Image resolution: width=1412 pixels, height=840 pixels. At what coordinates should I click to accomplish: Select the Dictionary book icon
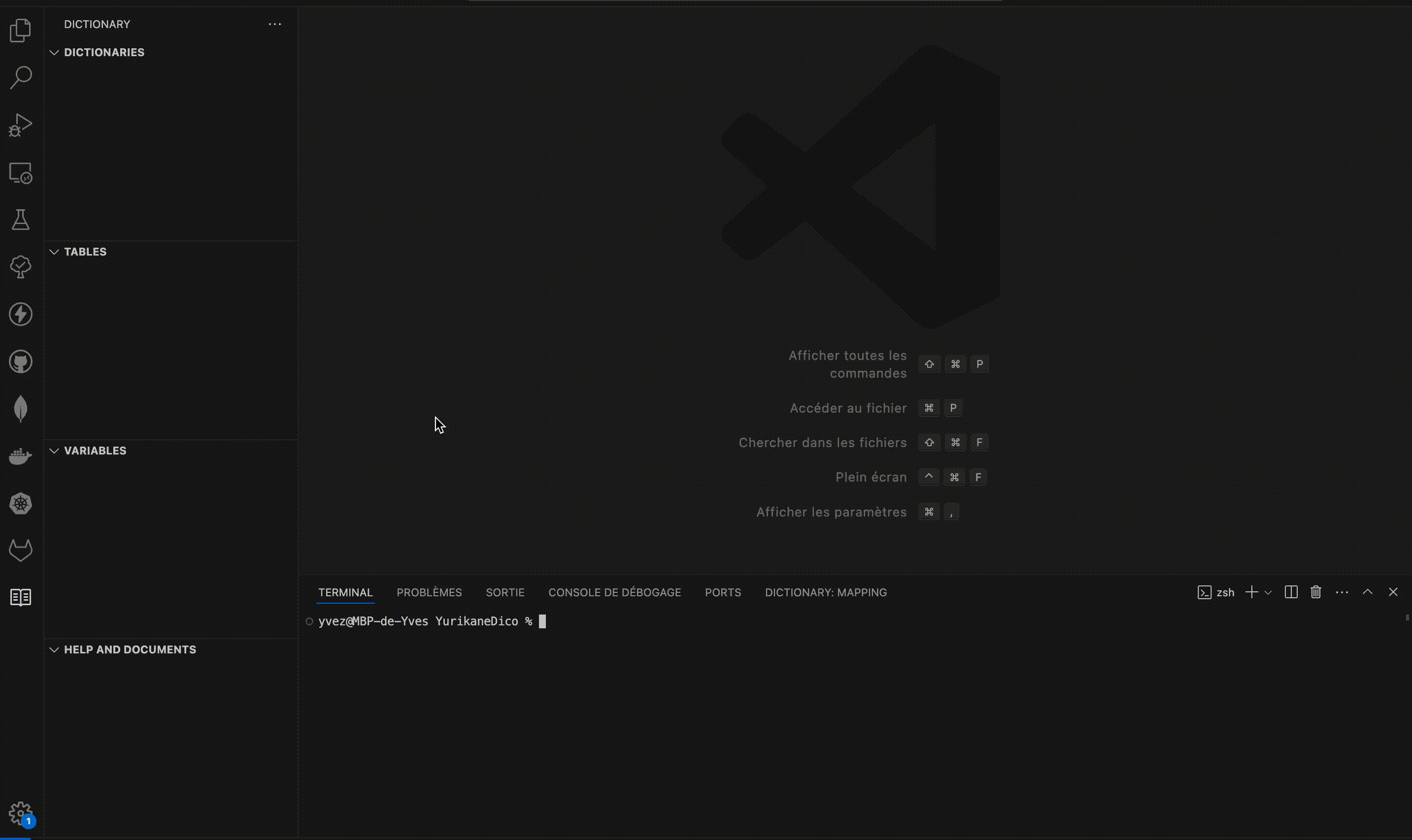(x=20, y=598)
